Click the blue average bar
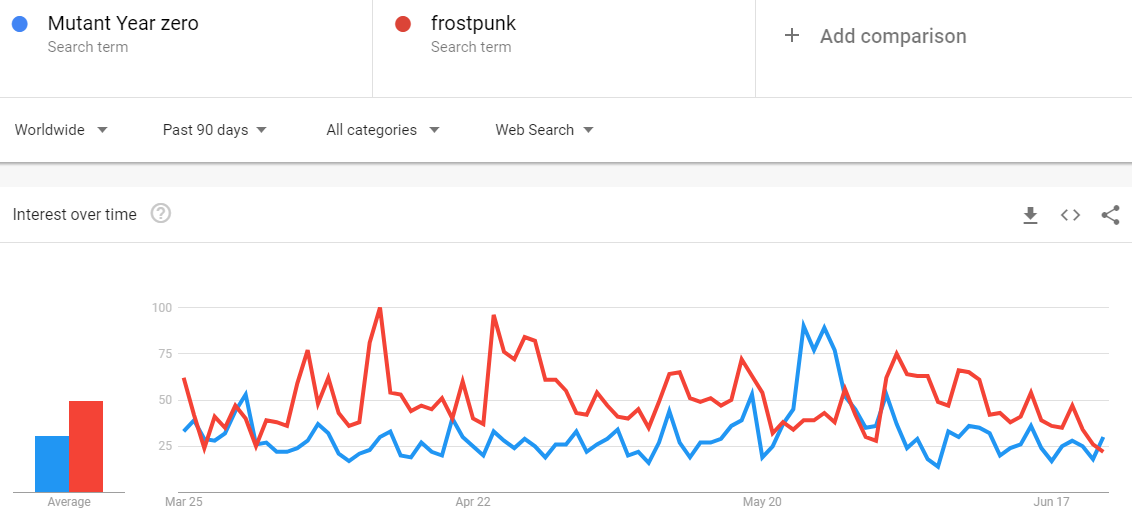 [52, 464]
